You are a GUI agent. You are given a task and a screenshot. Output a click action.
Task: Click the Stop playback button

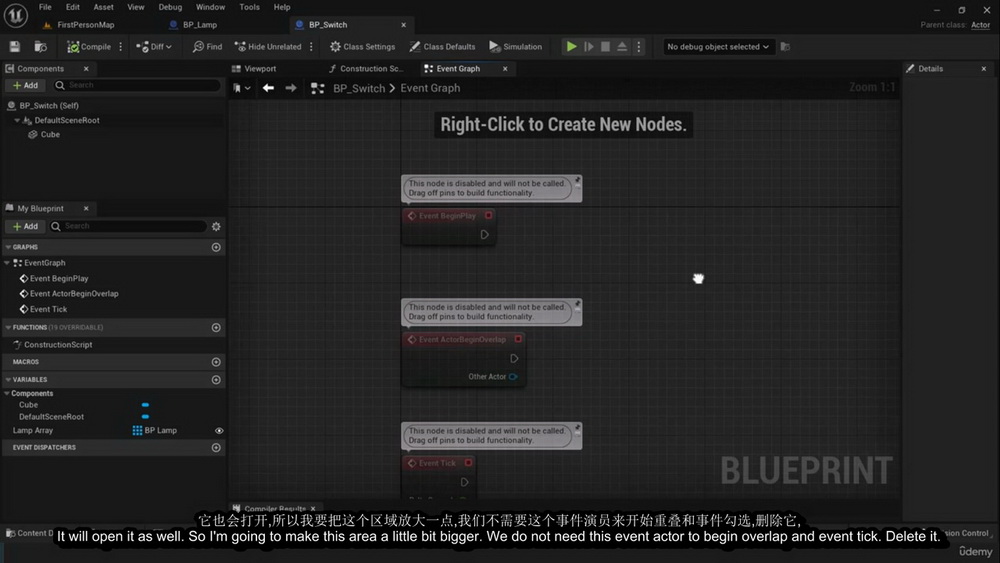(605, 47)
